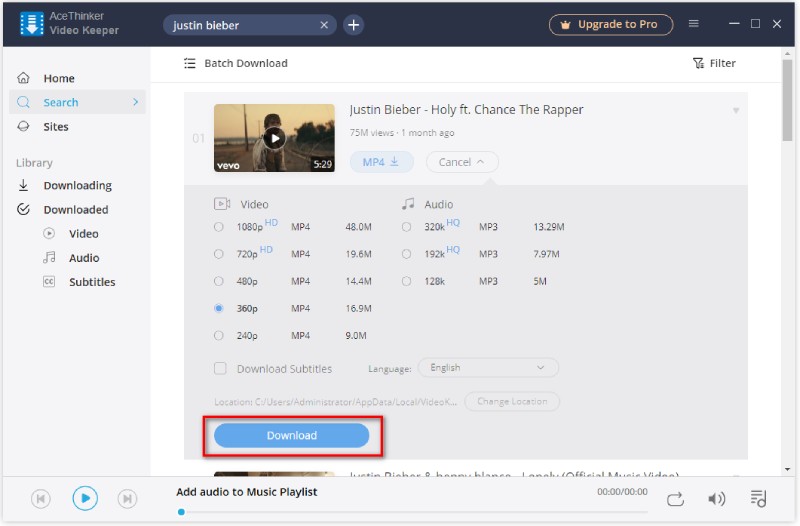
Task: Open the Filter options
Action: [714, 63]
